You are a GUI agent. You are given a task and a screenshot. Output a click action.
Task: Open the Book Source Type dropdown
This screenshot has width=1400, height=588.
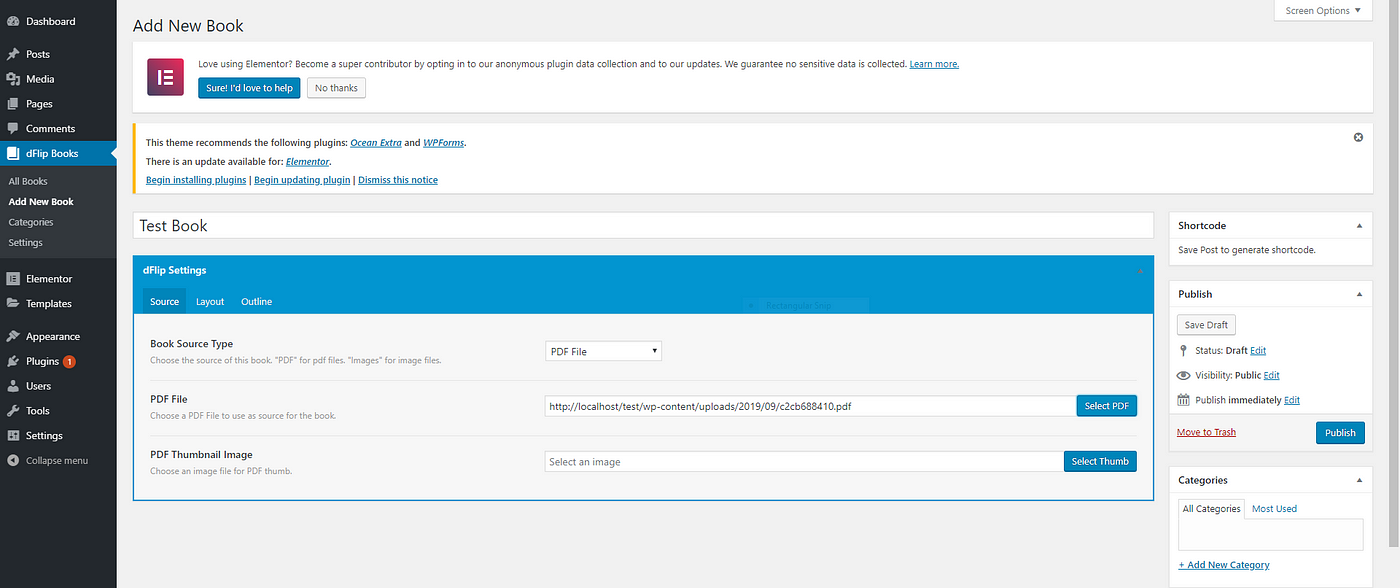point(603,351)
